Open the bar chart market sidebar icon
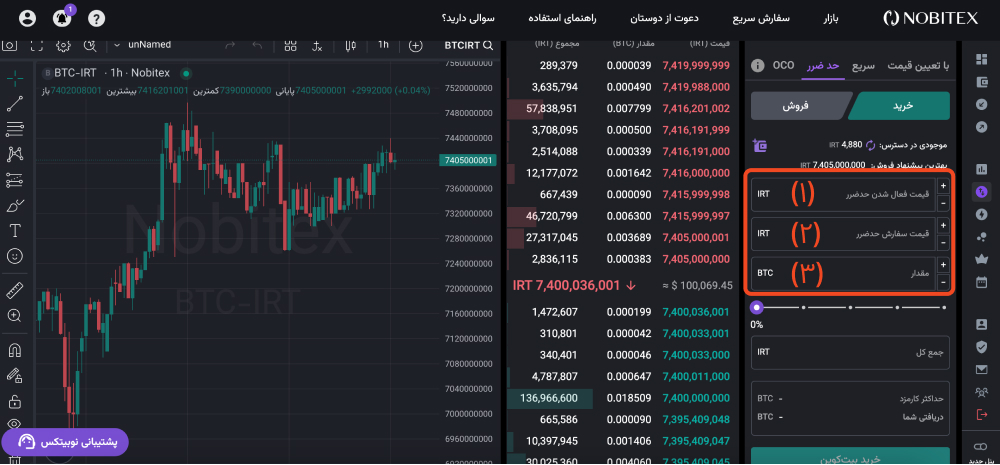Screen dimensions: 1000x465 [x=981, y=169]
